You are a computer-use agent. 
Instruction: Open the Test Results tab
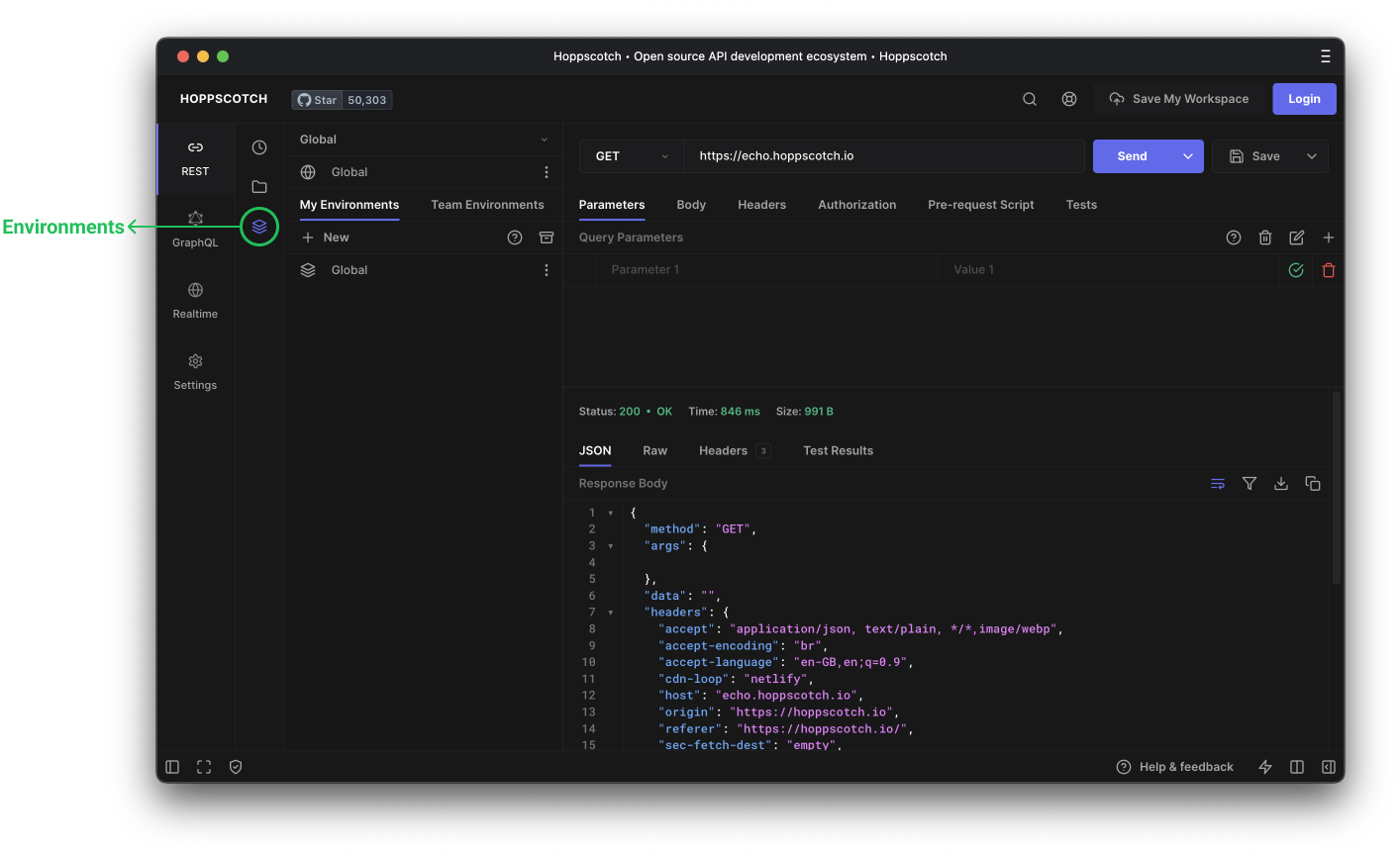point(839,450)
